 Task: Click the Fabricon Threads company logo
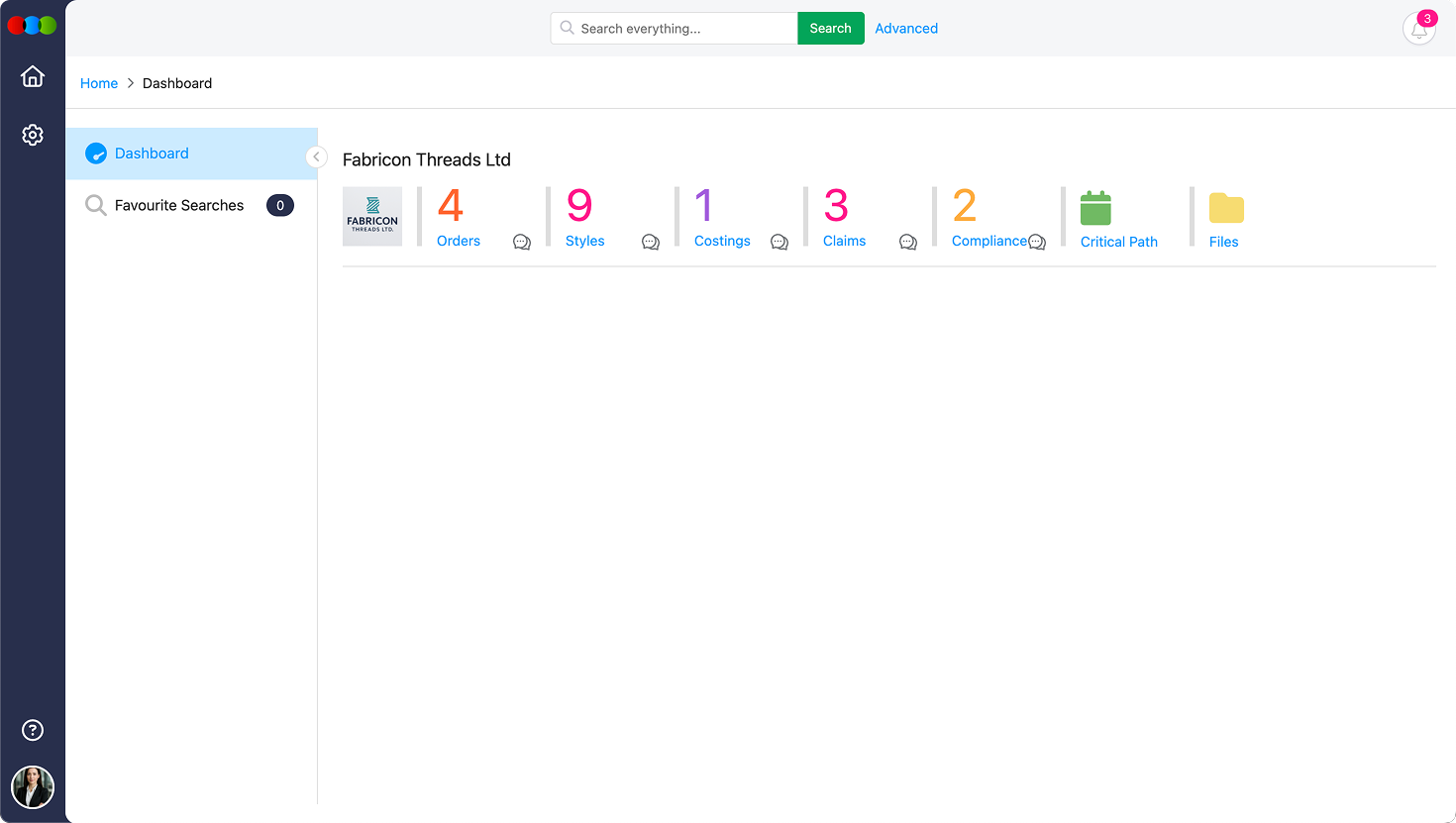click(371, 216)
